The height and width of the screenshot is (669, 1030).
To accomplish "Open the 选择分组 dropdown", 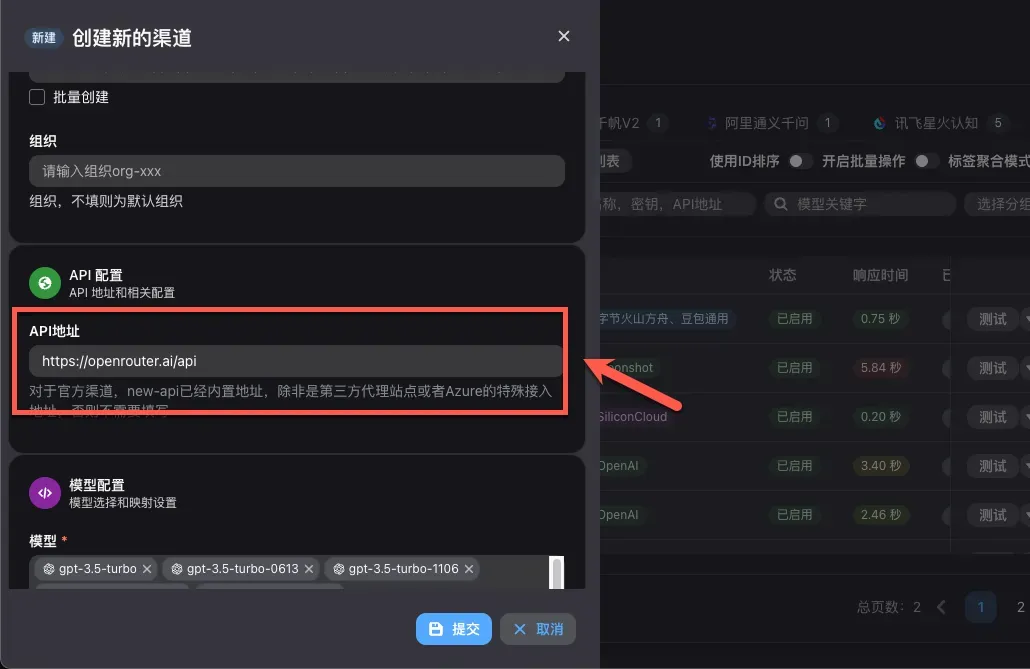I will pyautogui.click(x=996, y=204).
